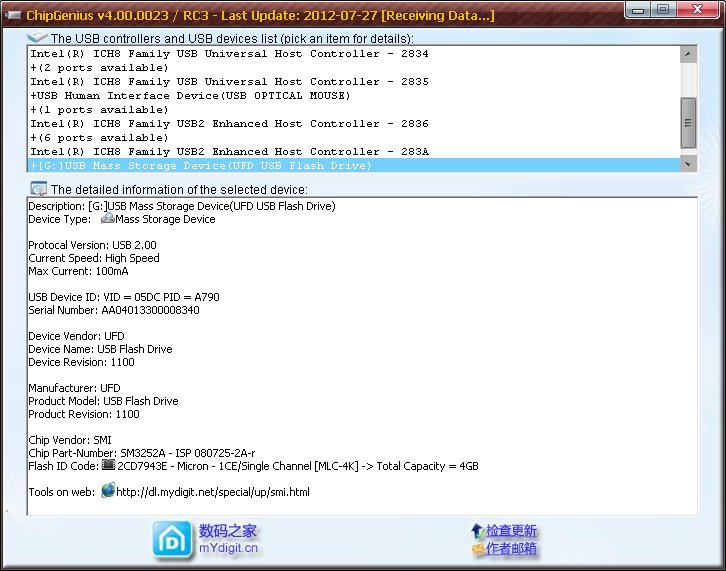Click the Manufacturer: UFD line
726x571 pixels.
coord(74,388)
